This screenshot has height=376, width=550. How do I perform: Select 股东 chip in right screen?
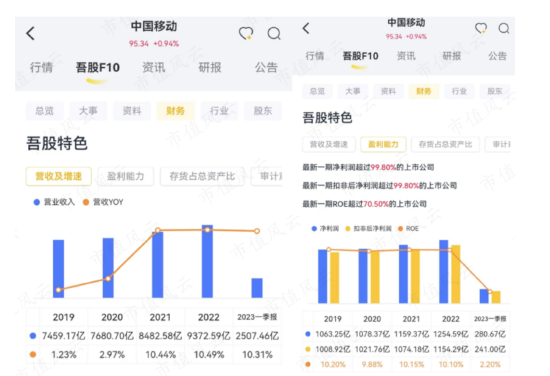(495, 91)
